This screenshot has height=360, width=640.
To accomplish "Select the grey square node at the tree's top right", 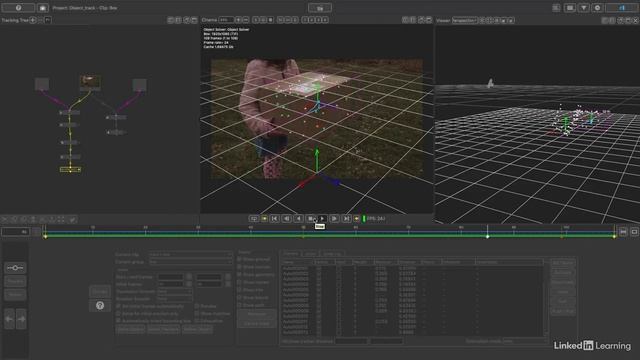I will click(140, 85).
